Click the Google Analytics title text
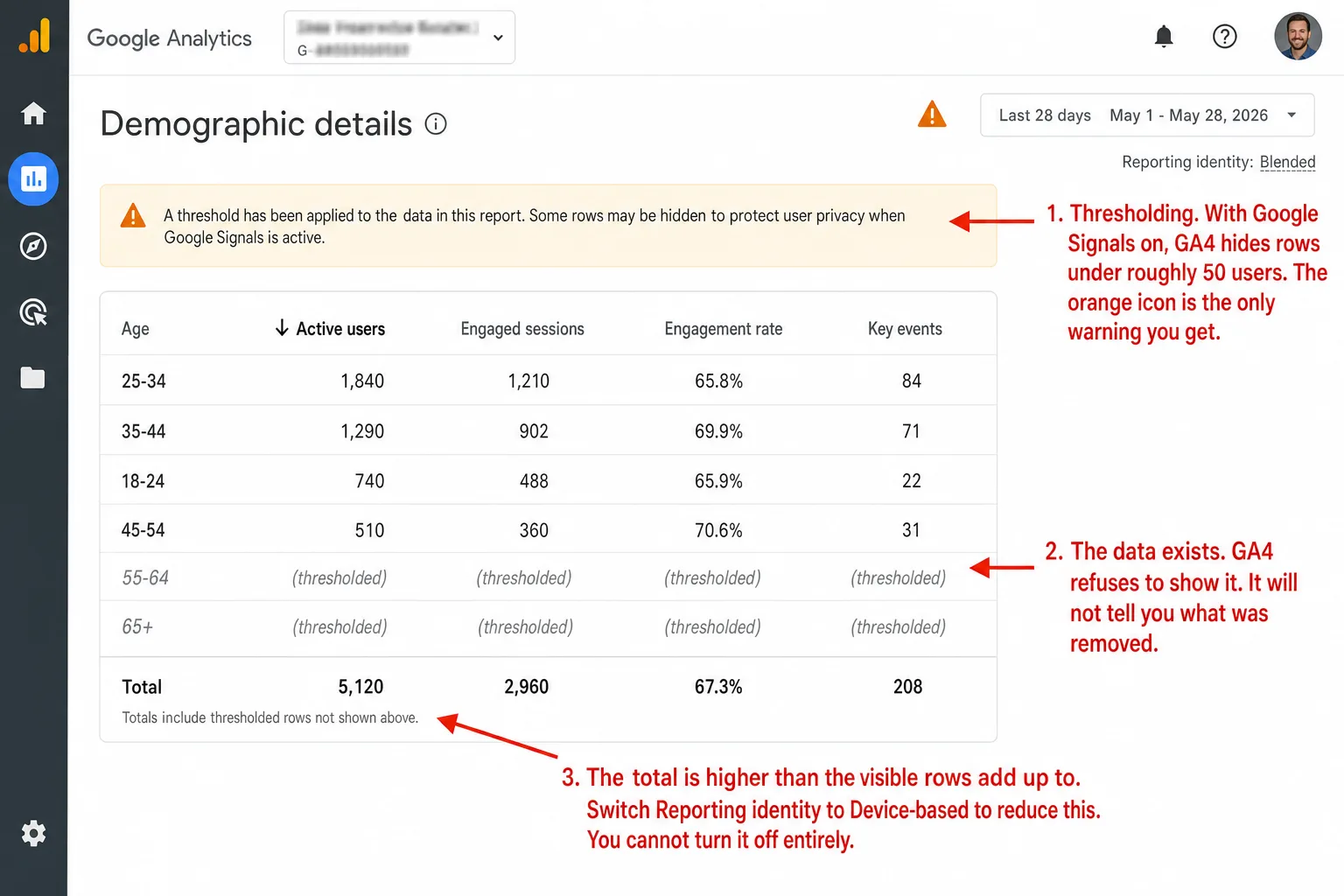The height and width of the screenshot is (896, 1344). pyautogui.click(x=169, y=38)
